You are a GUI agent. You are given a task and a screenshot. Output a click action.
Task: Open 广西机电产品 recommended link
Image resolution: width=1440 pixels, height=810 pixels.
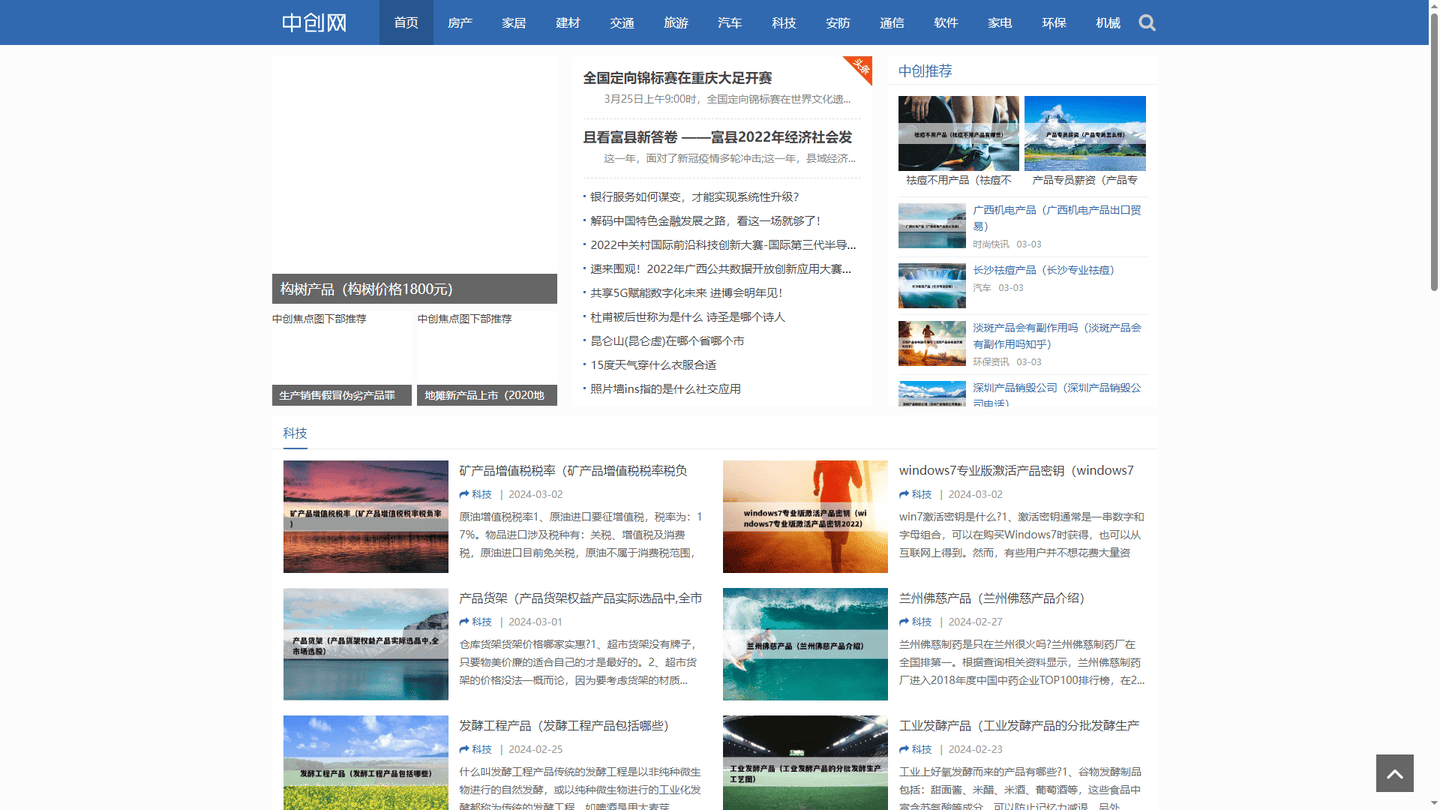point(1057,218)
